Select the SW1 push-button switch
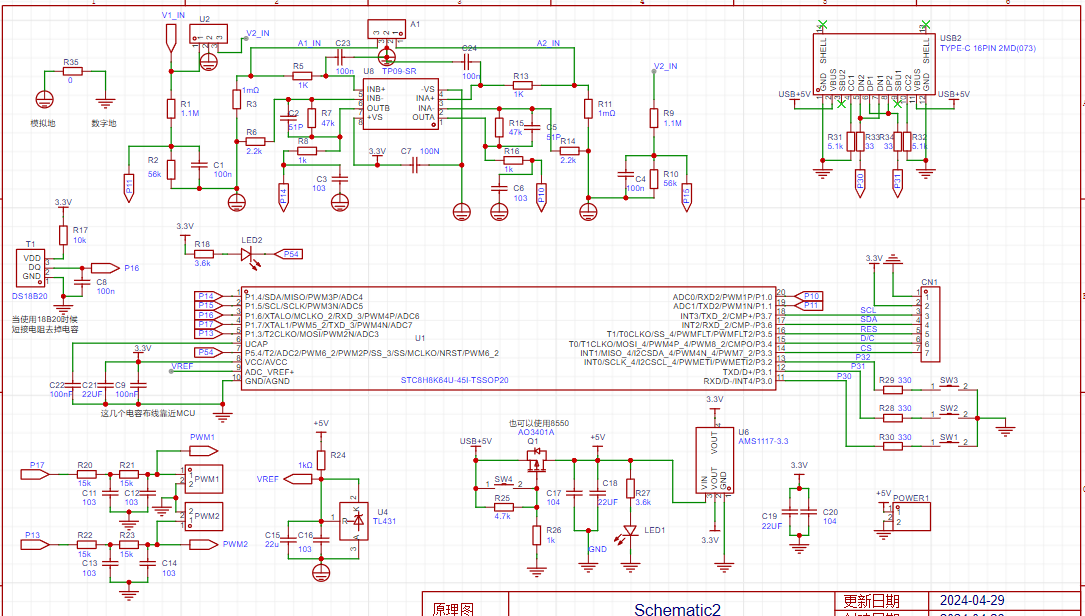Image resolution: width=1085 pixels, height=616 pixels. click(949, 446)
